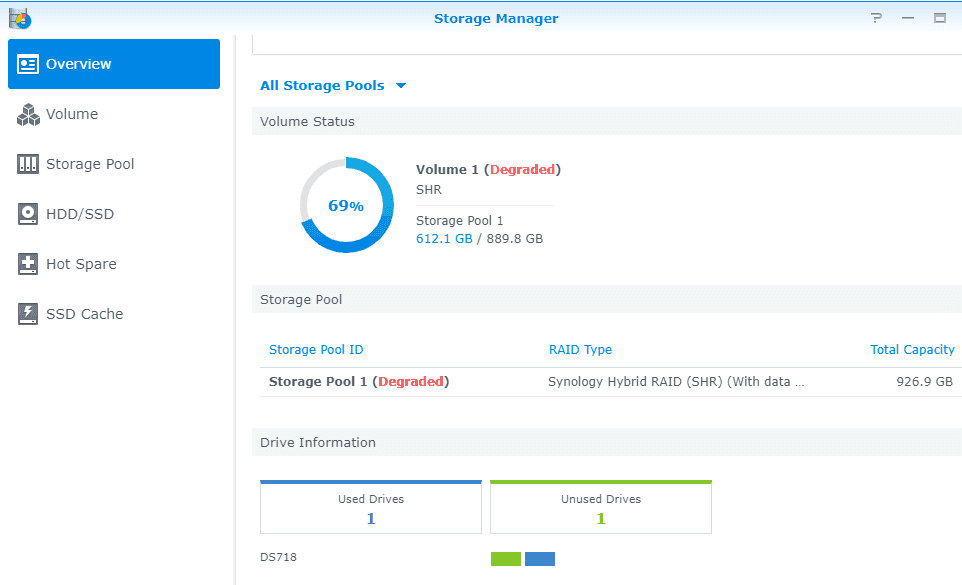Click the Hot Spare plus icon

[x=28, y=264]
